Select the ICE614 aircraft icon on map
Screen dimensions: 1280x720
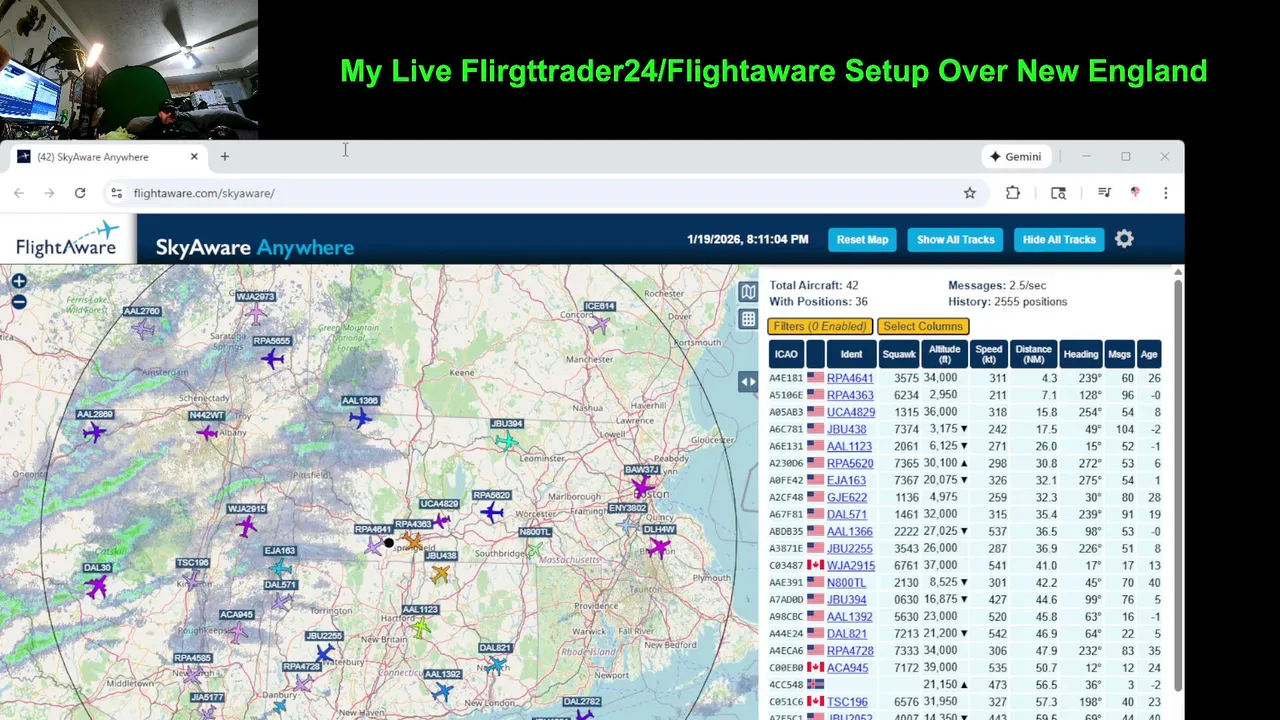click(x=599, y=324)
